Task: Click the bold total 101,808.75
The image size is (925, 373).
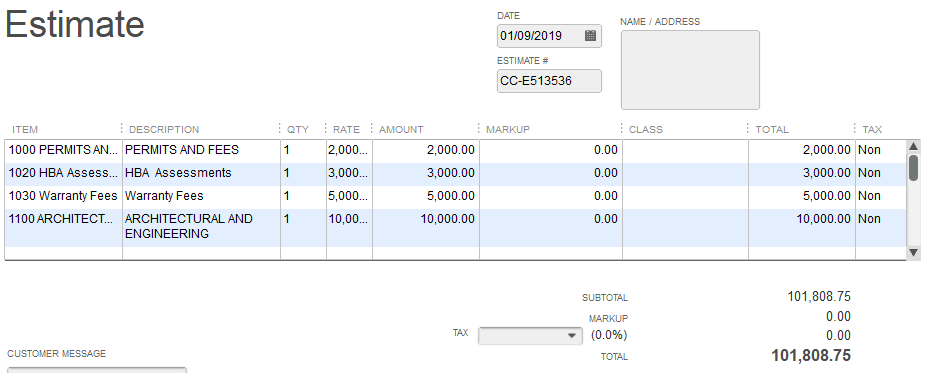Action: (811, 355)
